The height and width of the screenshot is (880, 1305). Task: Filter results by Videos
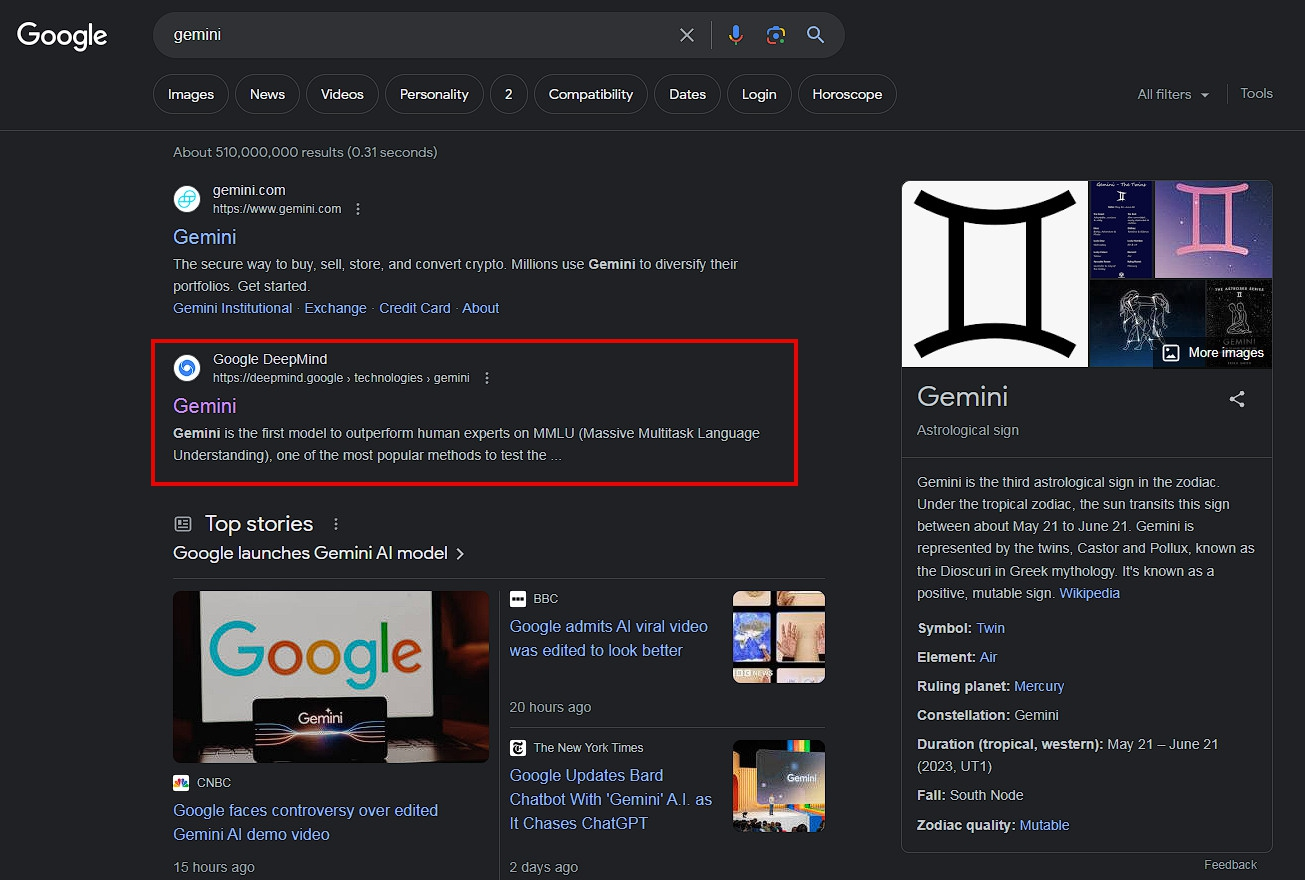(x=342, y=94)
